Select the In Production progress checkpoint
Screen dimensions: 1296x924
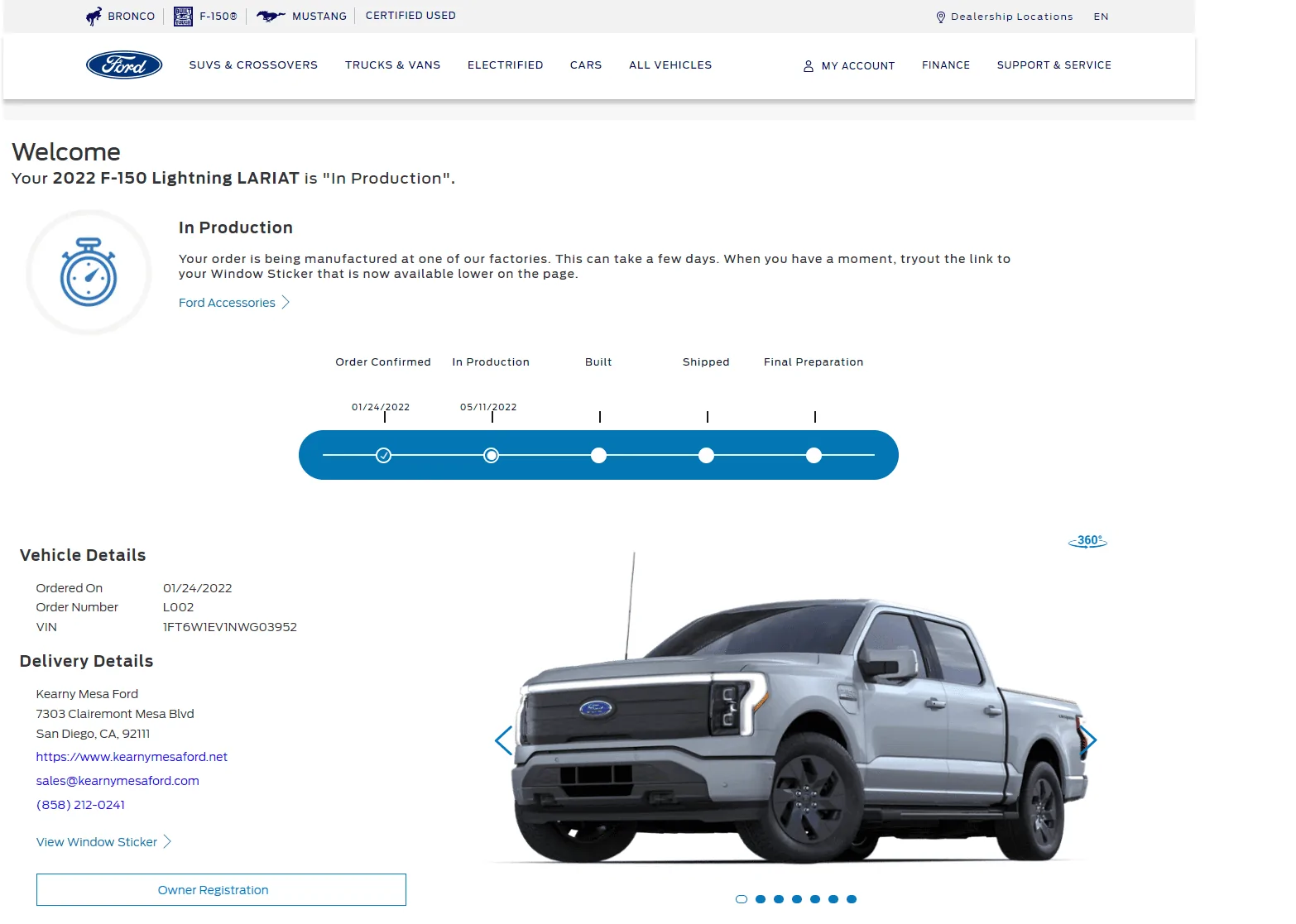(491, 455)
